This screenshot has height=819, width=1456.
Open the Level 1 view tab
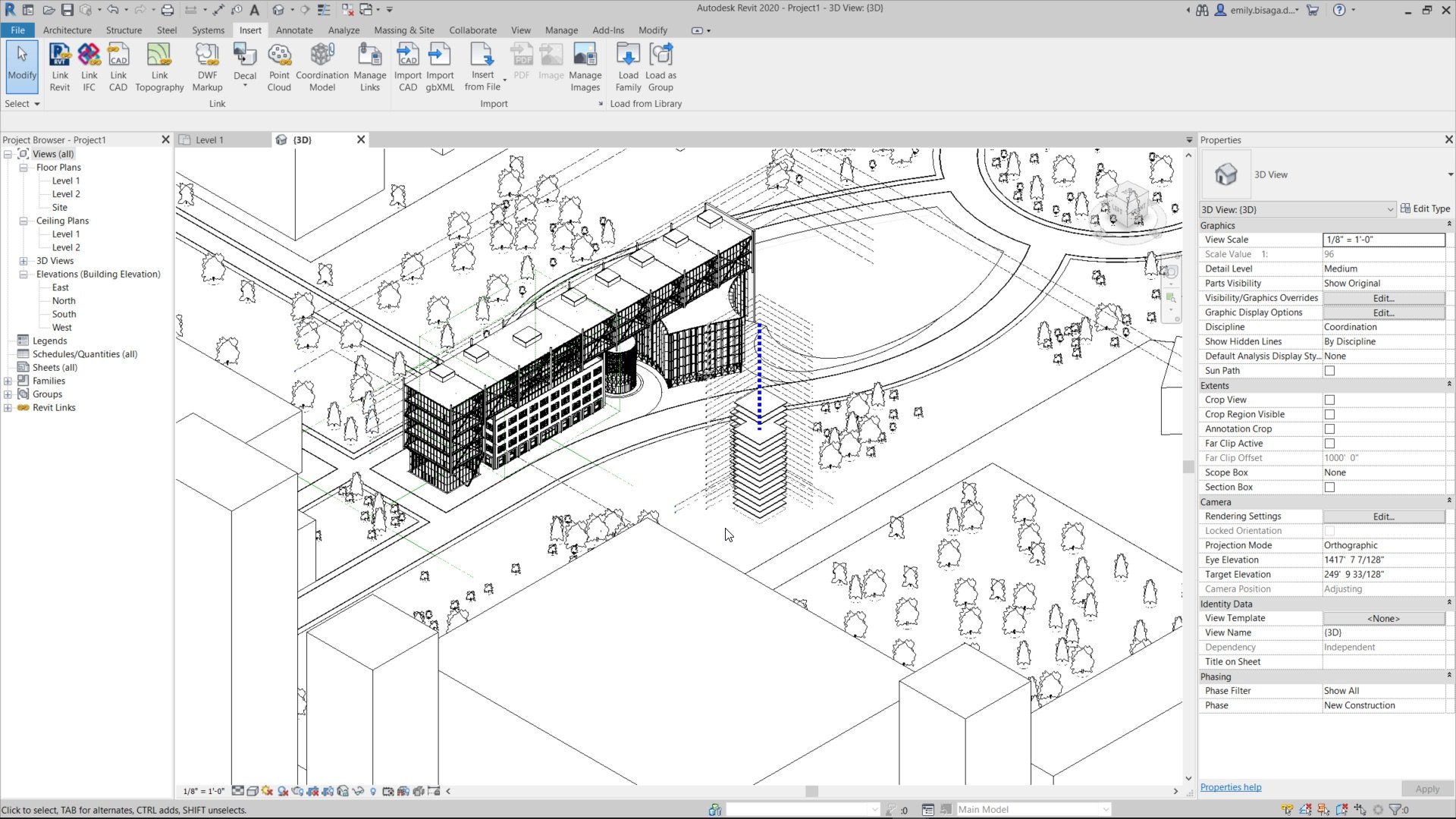pyautogui.click(x=209, y=140)
